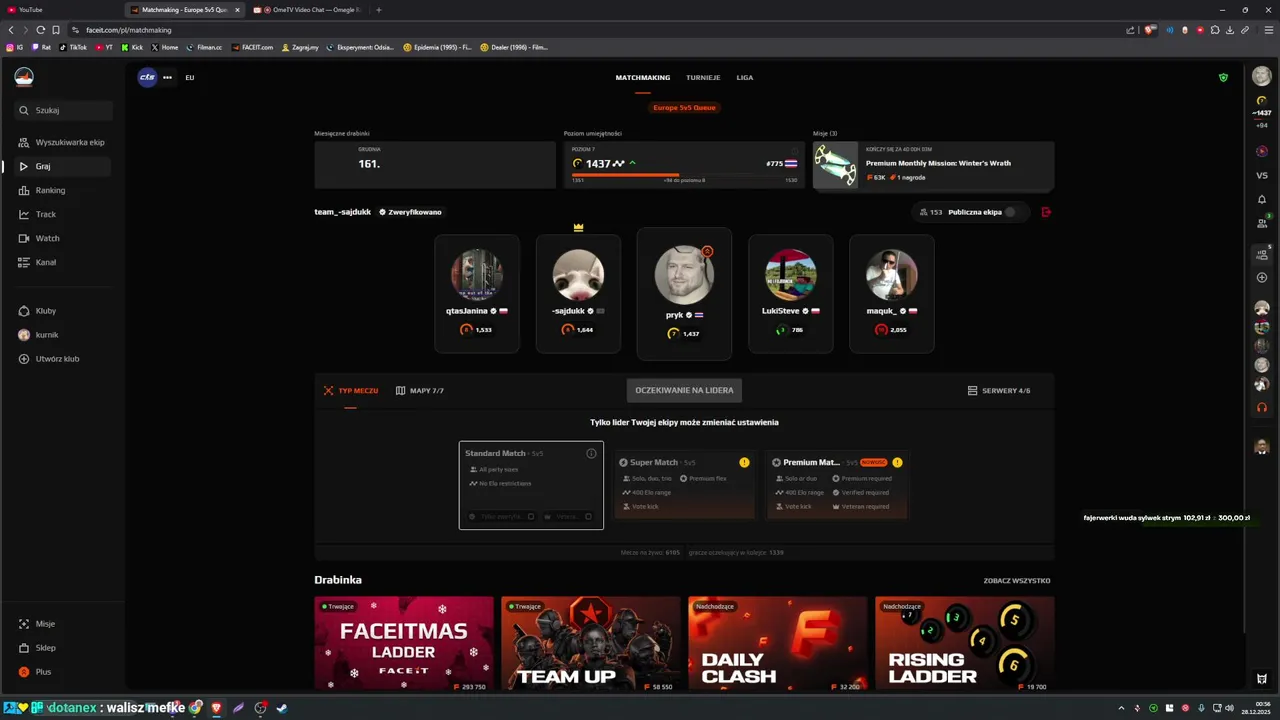Open the three-dots menu beside game icon

[167, 77]
